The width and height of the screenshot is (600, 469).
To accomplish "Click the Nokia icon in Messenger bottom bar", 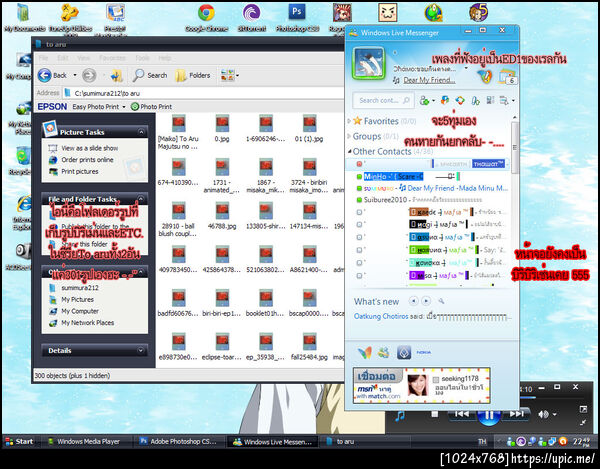I will click(x=423, y=352).
